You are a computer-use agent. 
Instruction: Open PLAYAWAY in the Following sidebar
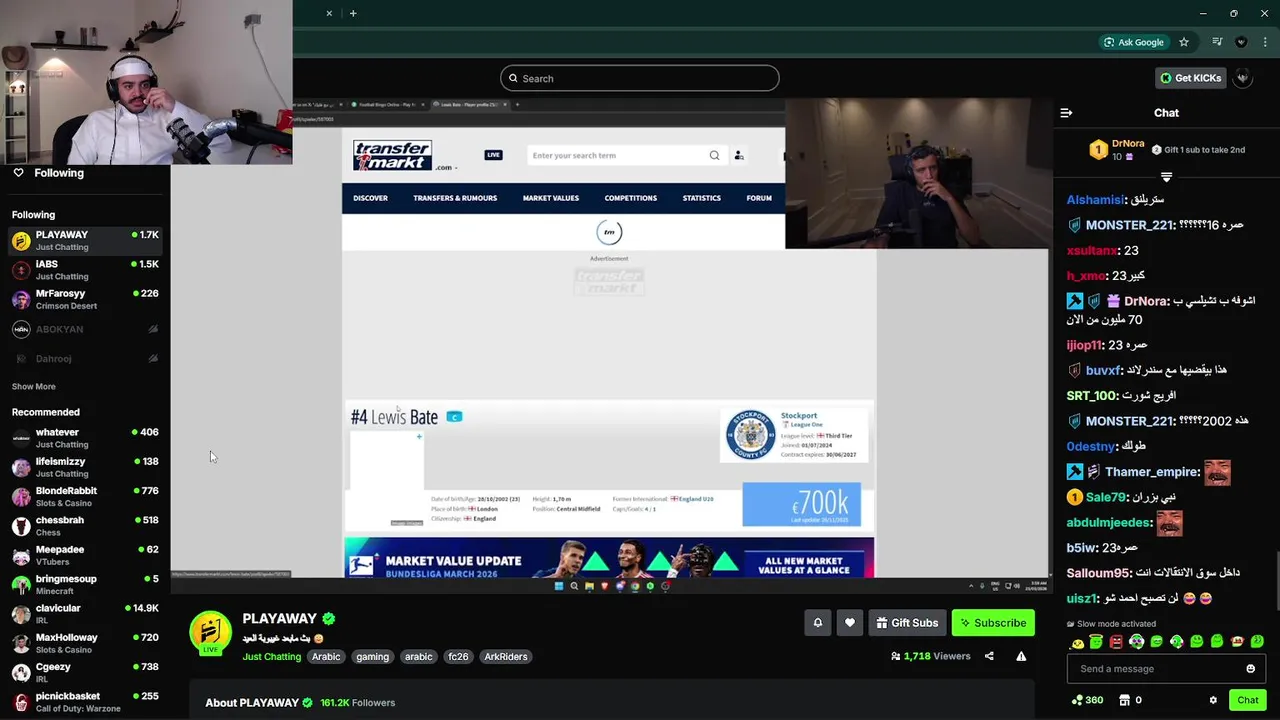click(x=85, y=241)
